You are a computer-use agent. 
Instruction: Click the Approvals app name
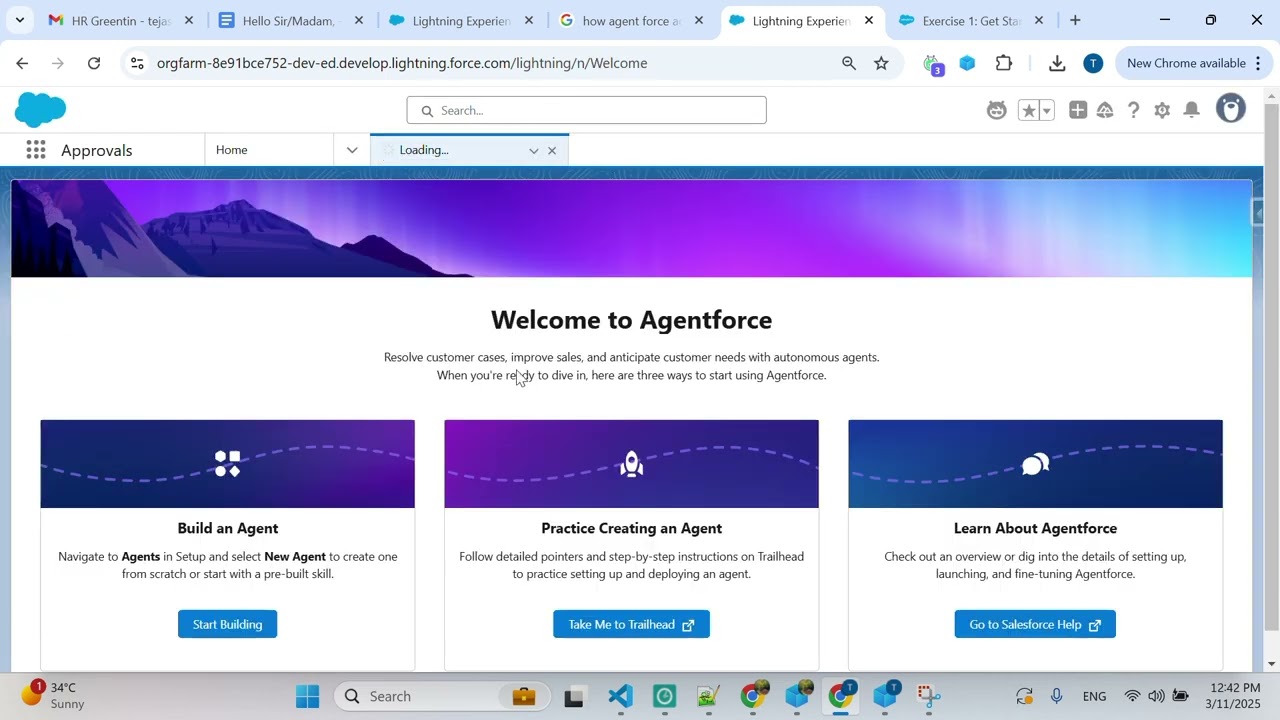97,150
